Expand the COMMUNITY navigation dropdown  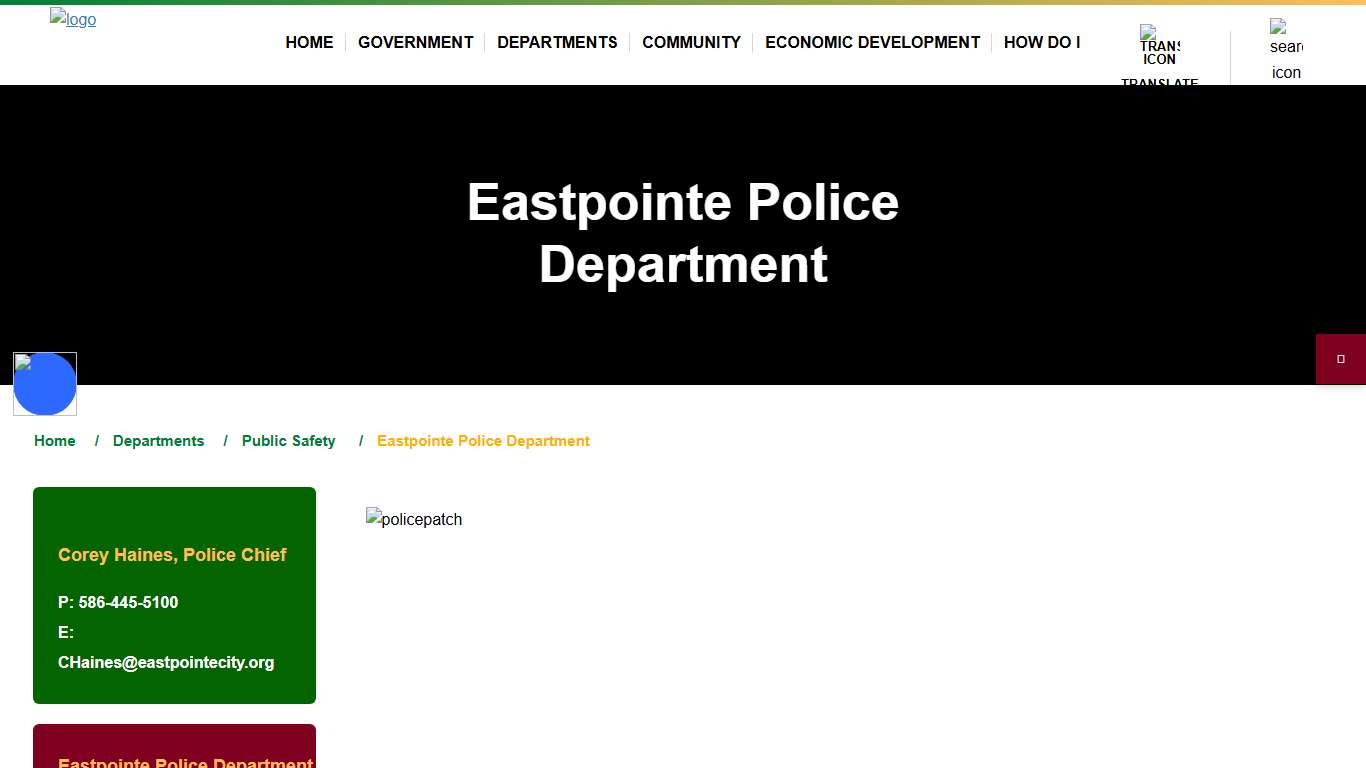pyautogui.click(x=691, y=42)
